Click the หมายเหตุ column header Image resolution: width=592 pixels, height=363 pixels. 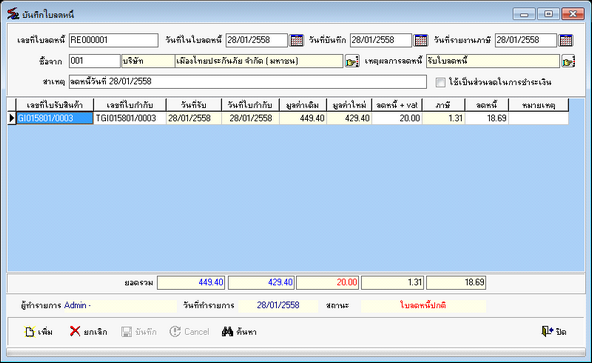pos(538,105)
